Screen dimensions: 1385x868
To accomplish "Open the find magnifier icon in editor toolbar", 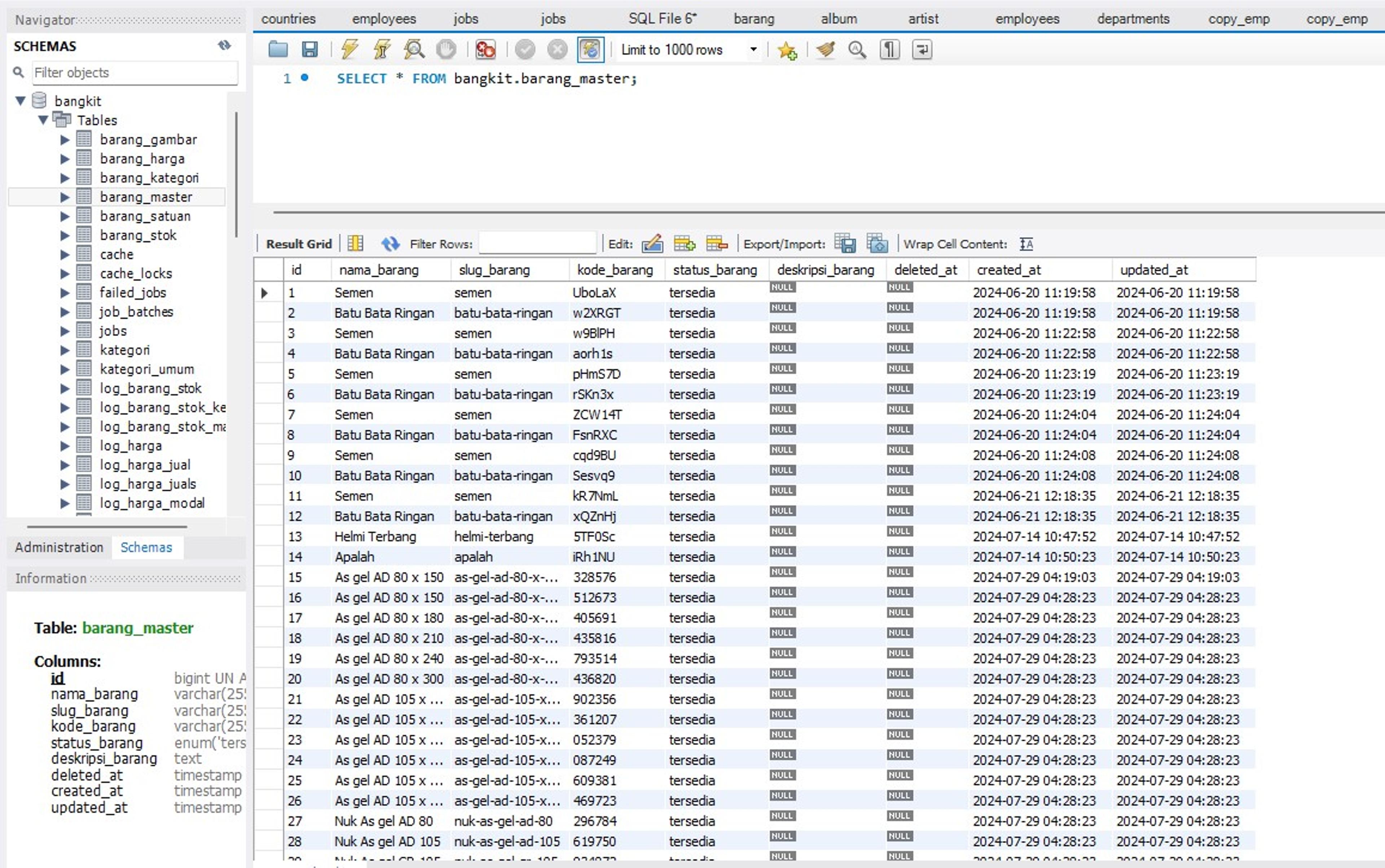I will coord(857,50).
